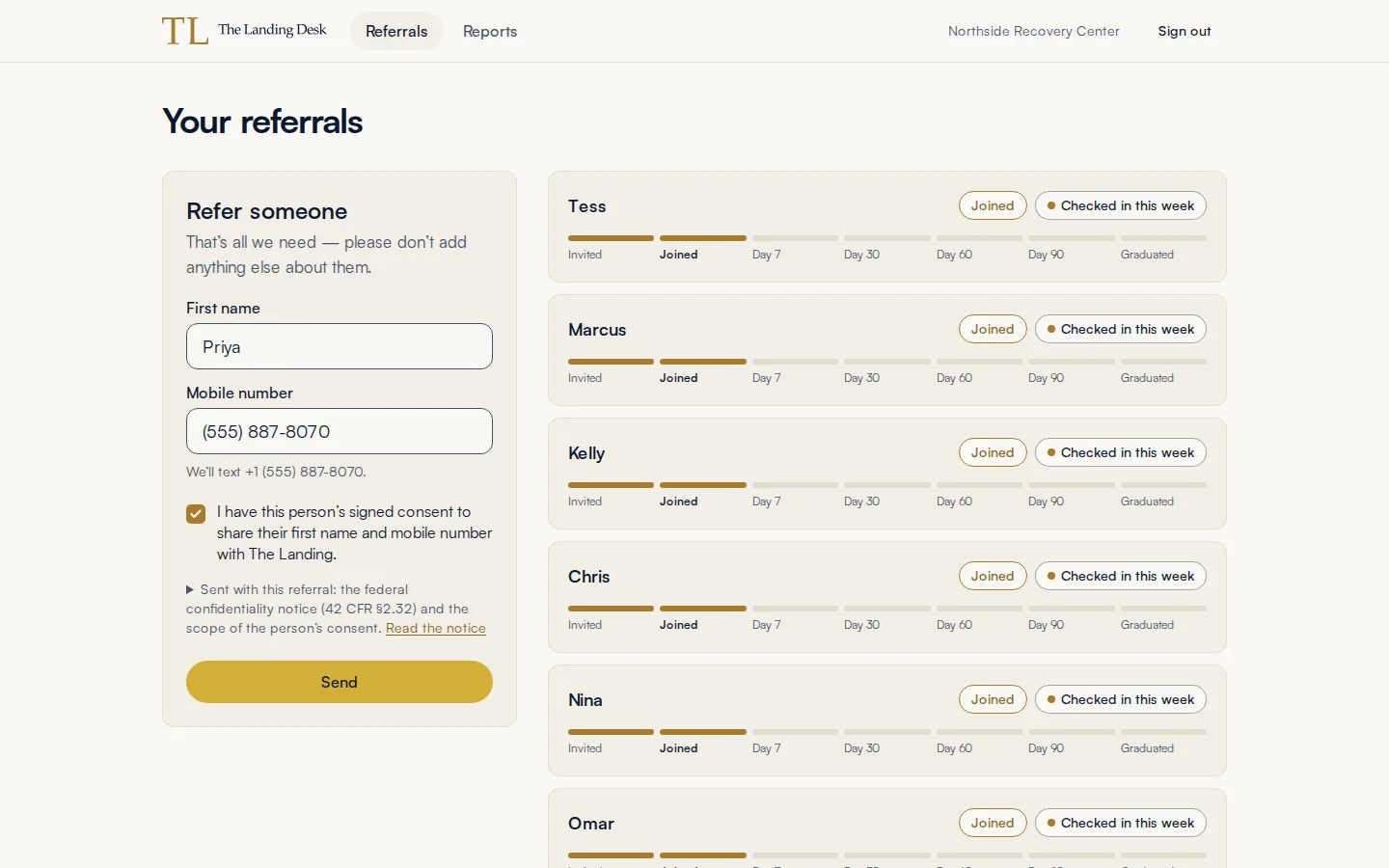1389x868 pixels.
Task: Click Tess's Invited progress label
Action: (585, 255)
